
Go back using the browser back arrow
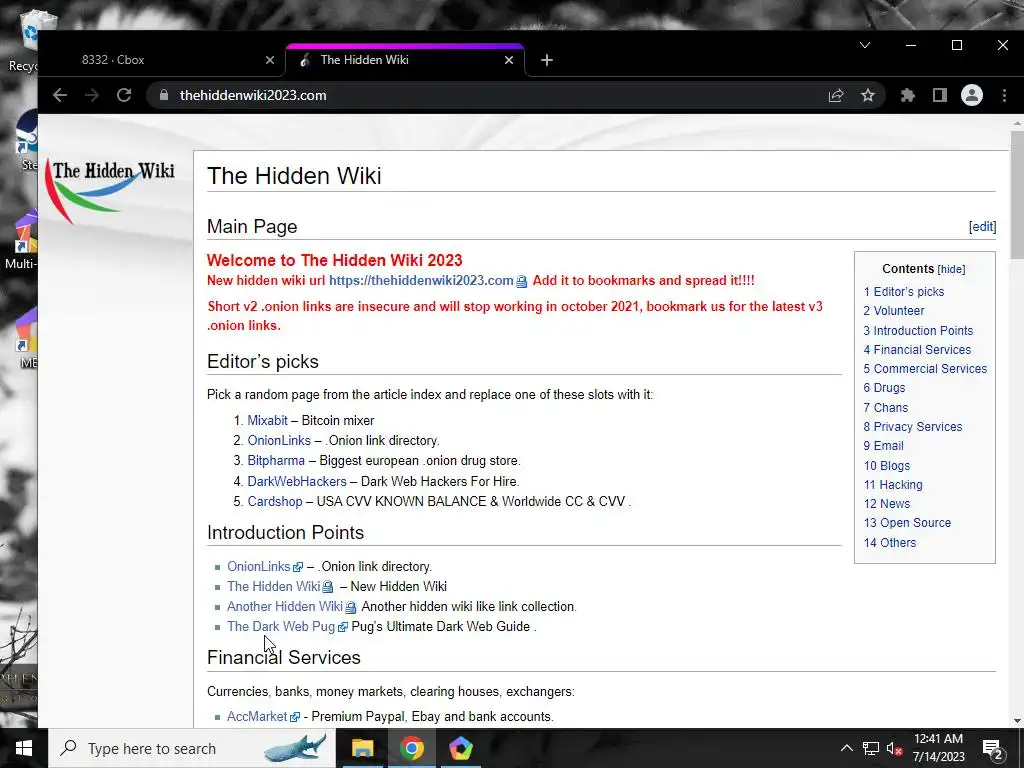(x=60, y=95)
